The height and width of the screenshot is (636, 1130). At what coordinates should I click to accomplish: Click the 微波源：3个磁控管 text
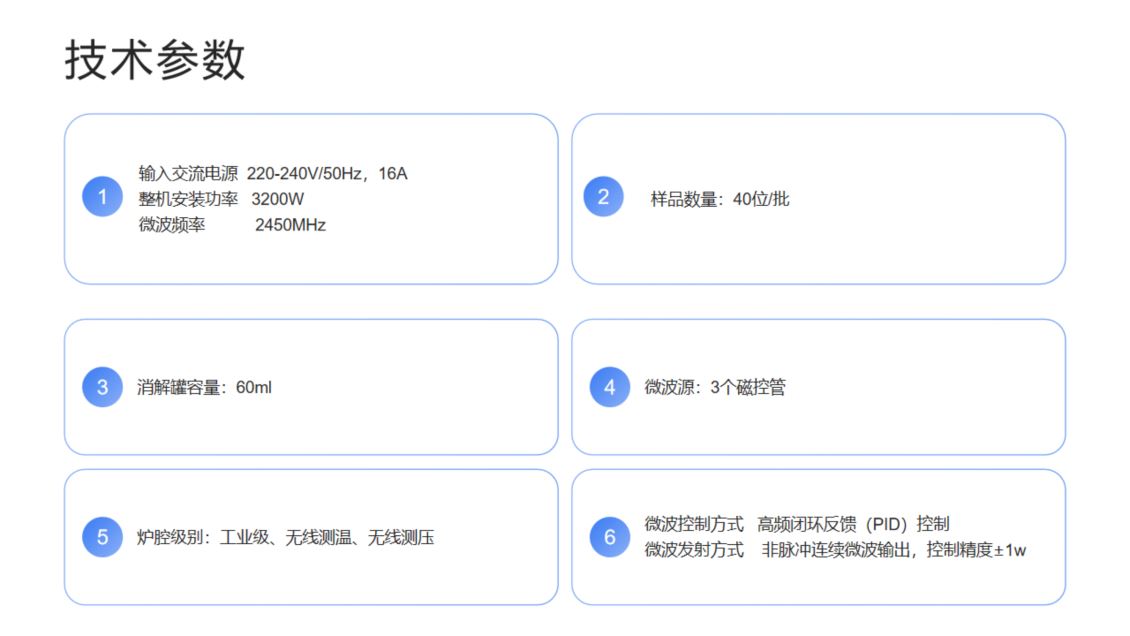point(714,388)
